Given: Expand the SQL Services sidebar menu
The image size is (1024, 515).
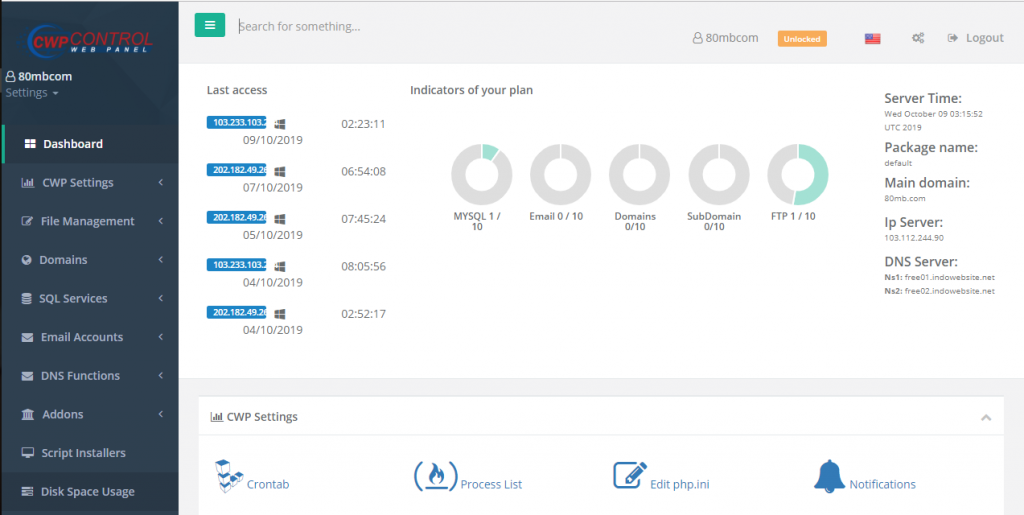Looking at the screenshot, I should click(x=90, y=299).
